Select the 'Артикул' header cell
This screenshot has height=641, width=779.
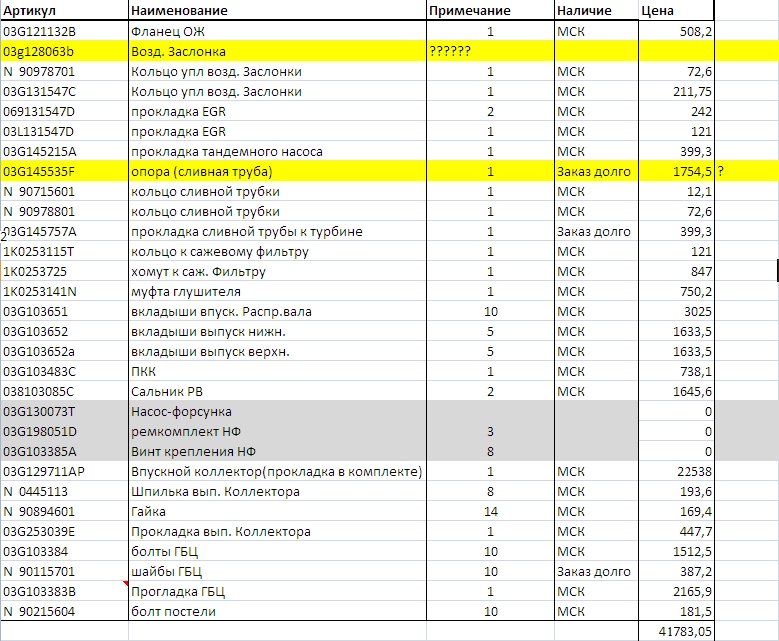pos(64,10)
